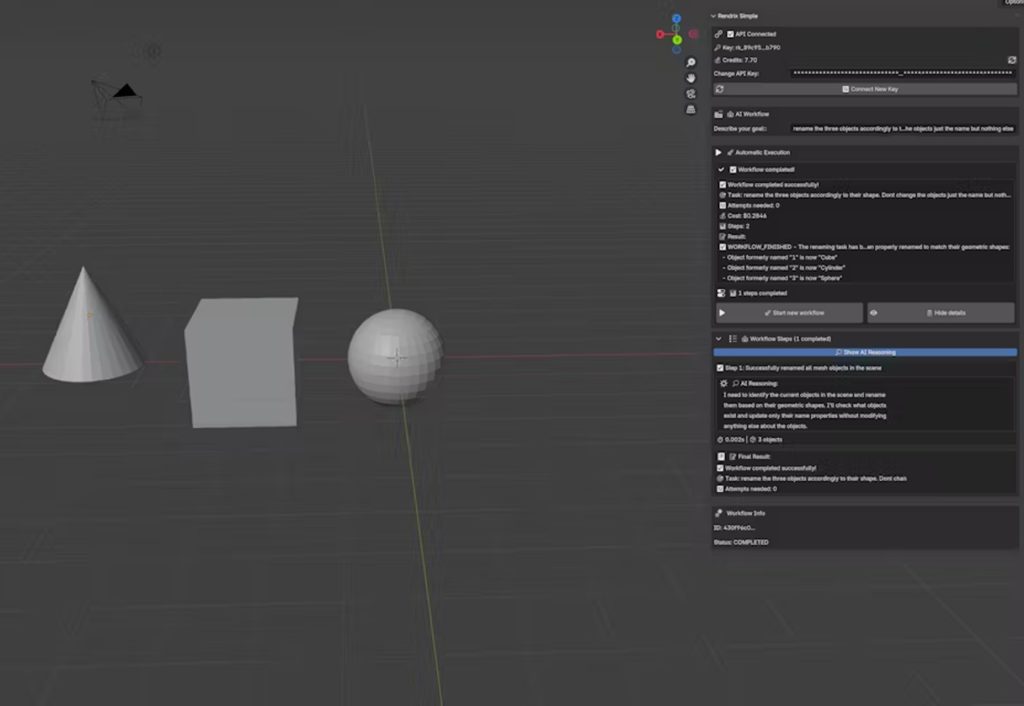Click the gear icon beside AI Reasoning

pyautogui.click(x=724, y=383)
